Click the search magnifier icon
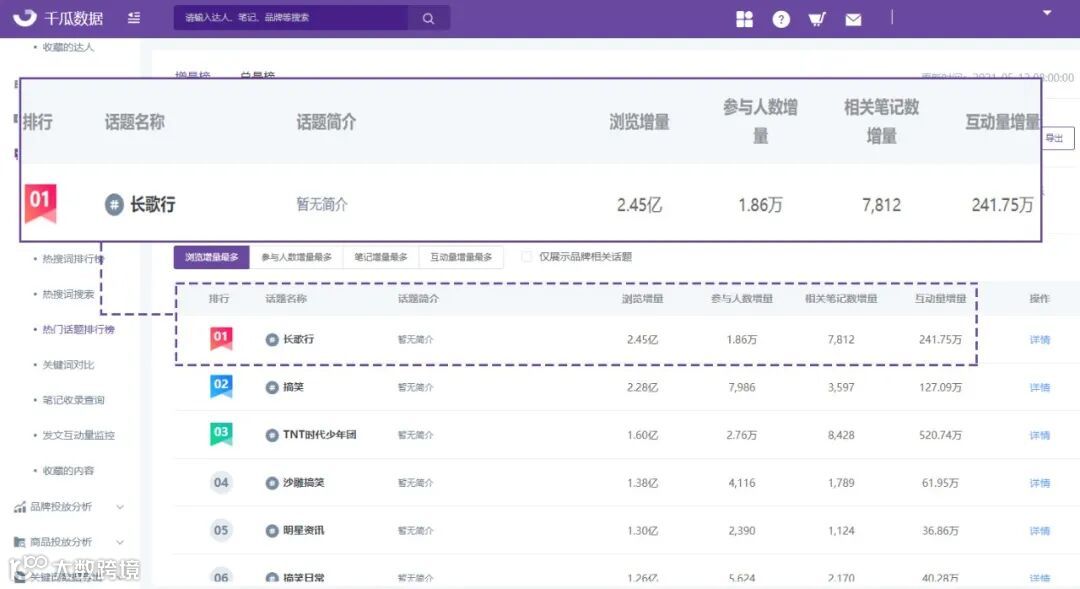Screen dimensions: 1080x589 coord(428,19)
